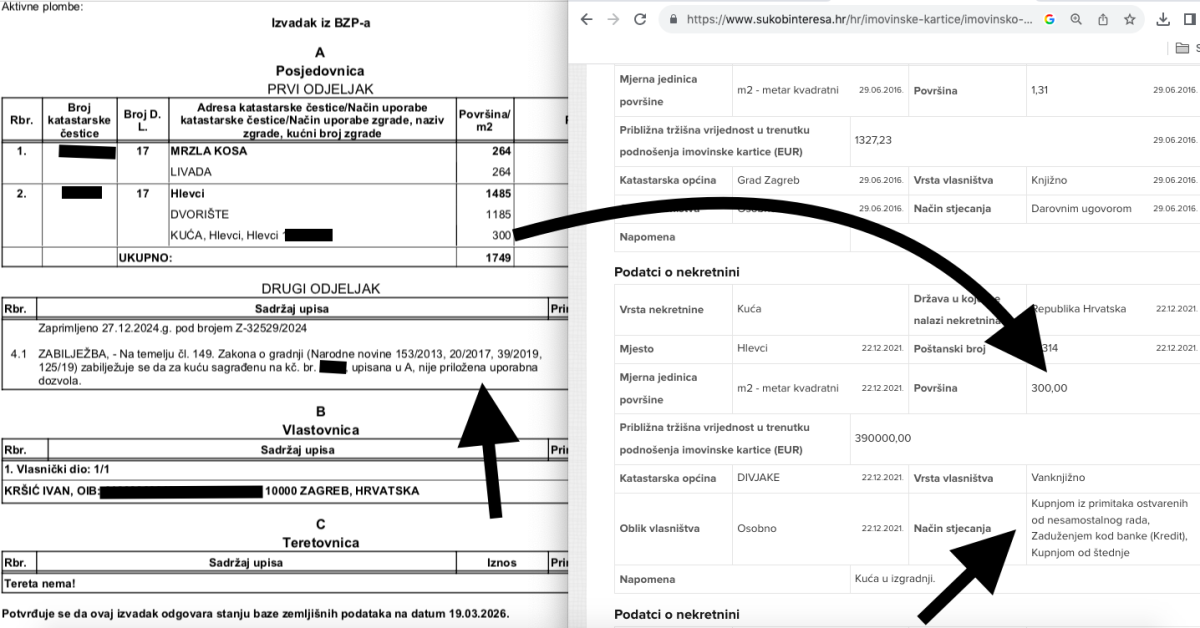Click the 'Kuća u izgradnji.' note text

tap(893, 579)
